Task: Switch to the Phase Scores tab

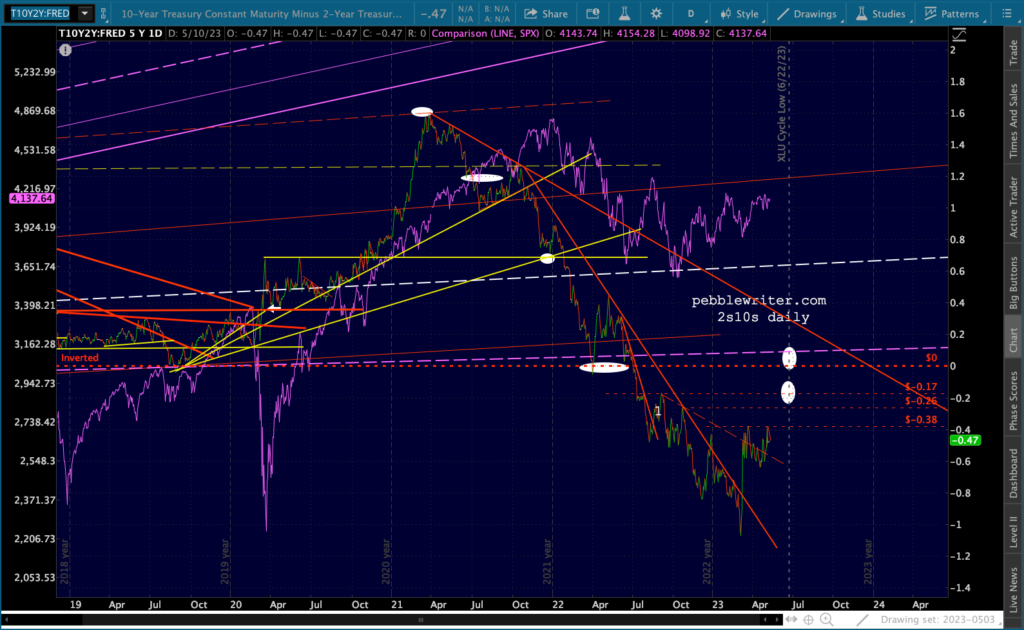Action: click(1014, 400)
